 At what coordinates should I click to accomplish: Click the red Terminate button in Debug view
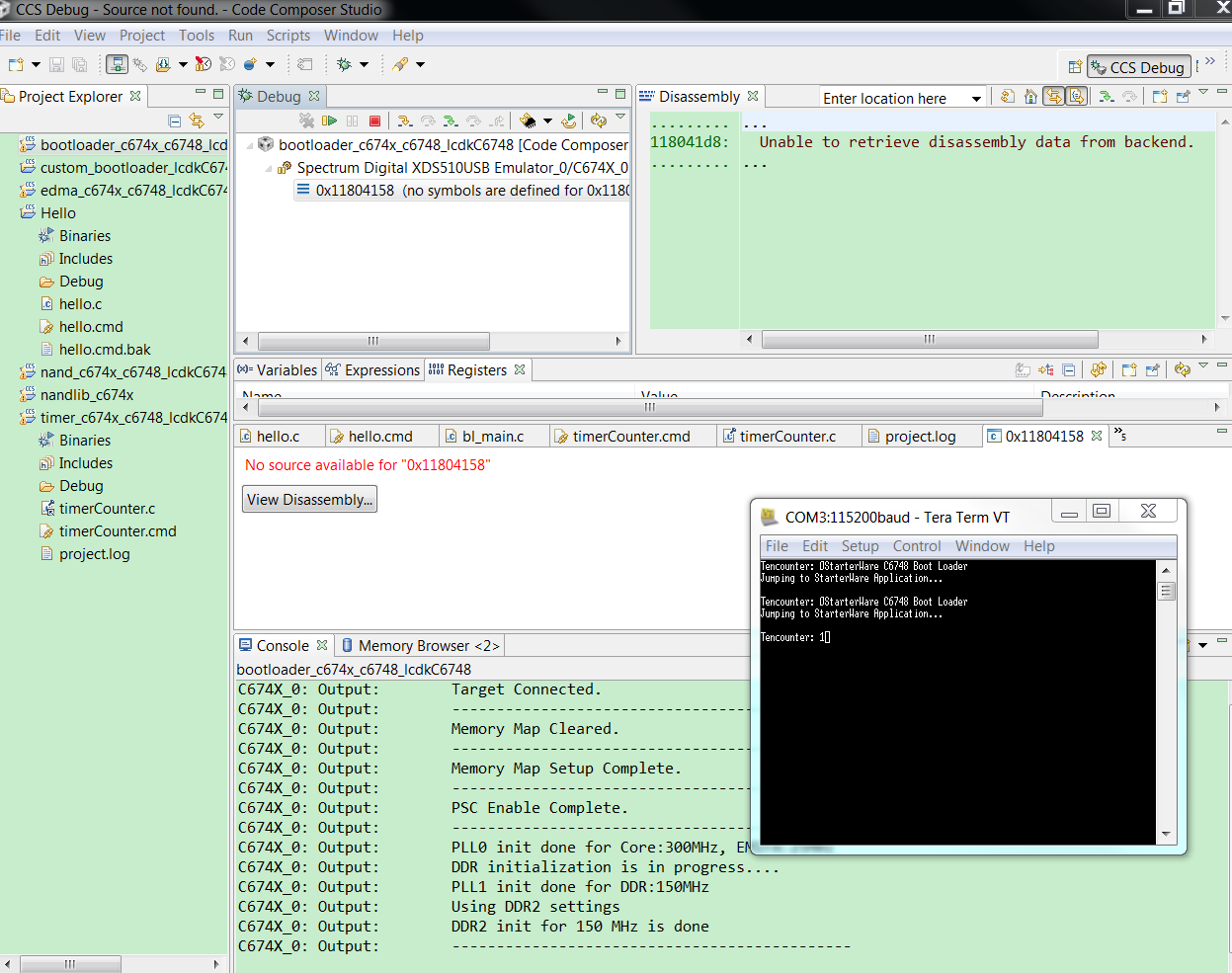(374, 121)
